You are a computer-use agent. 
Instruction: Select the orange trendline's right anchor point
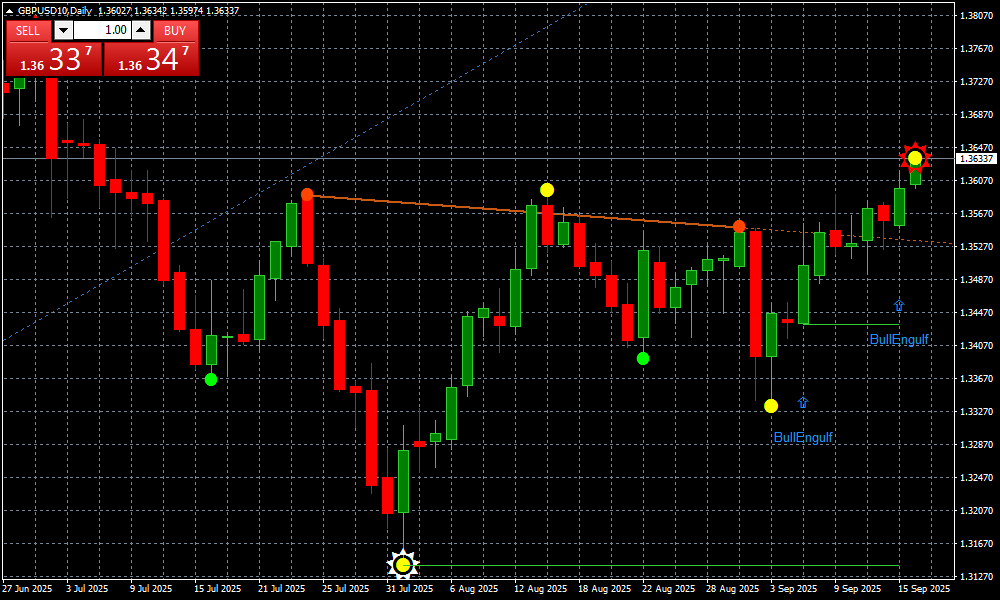coord(739,226)
